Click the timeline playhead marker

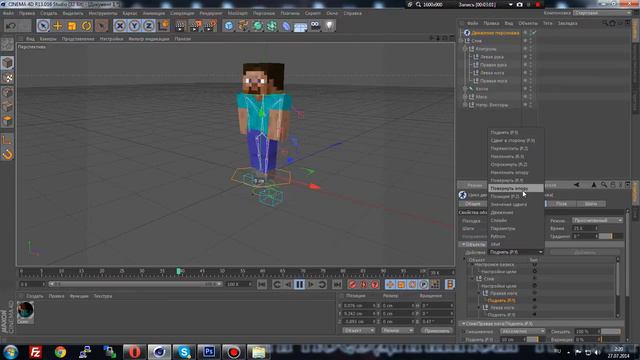point(179,271)
